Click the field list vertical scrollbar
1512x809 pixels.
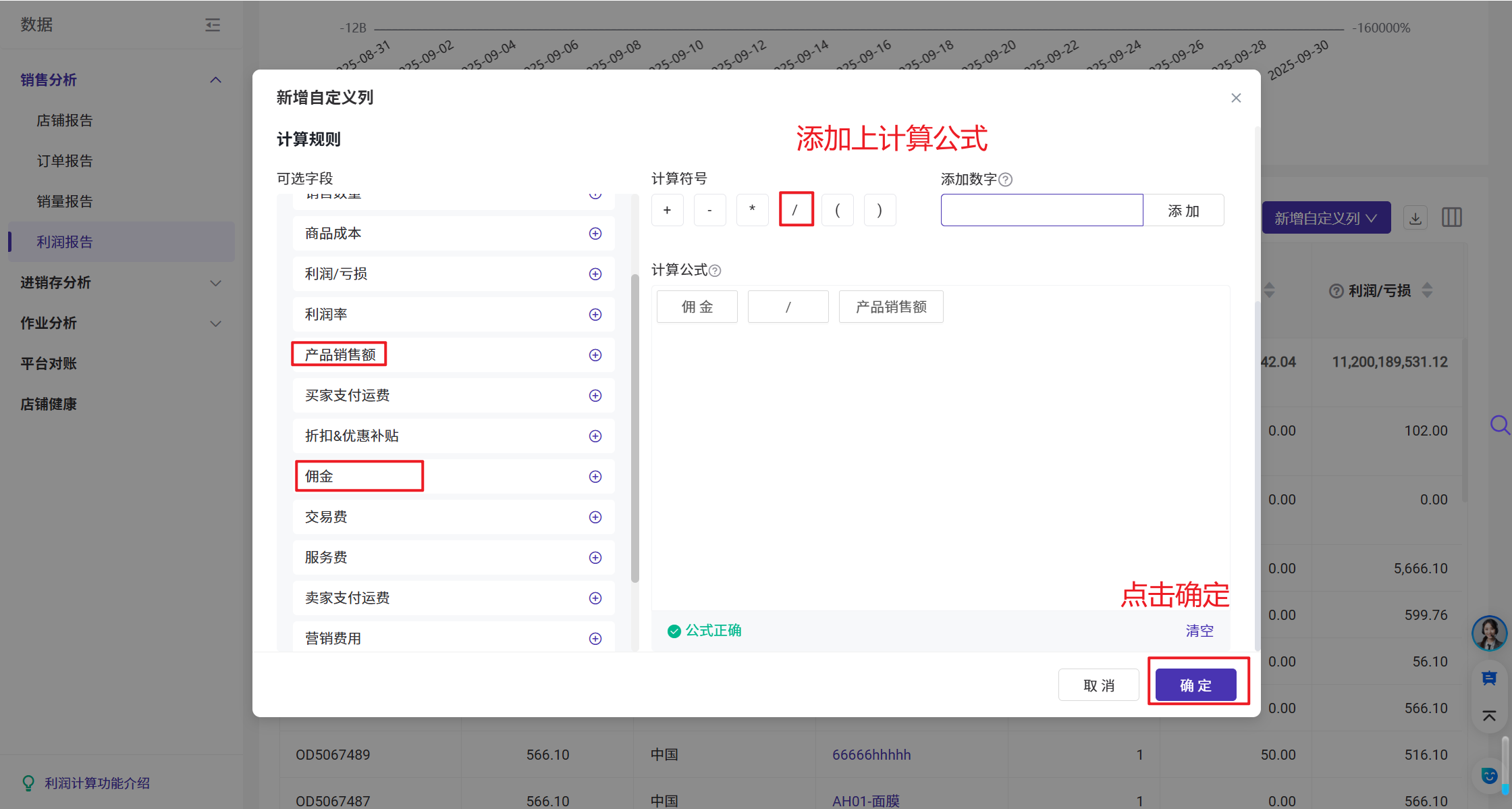point(634,428)
